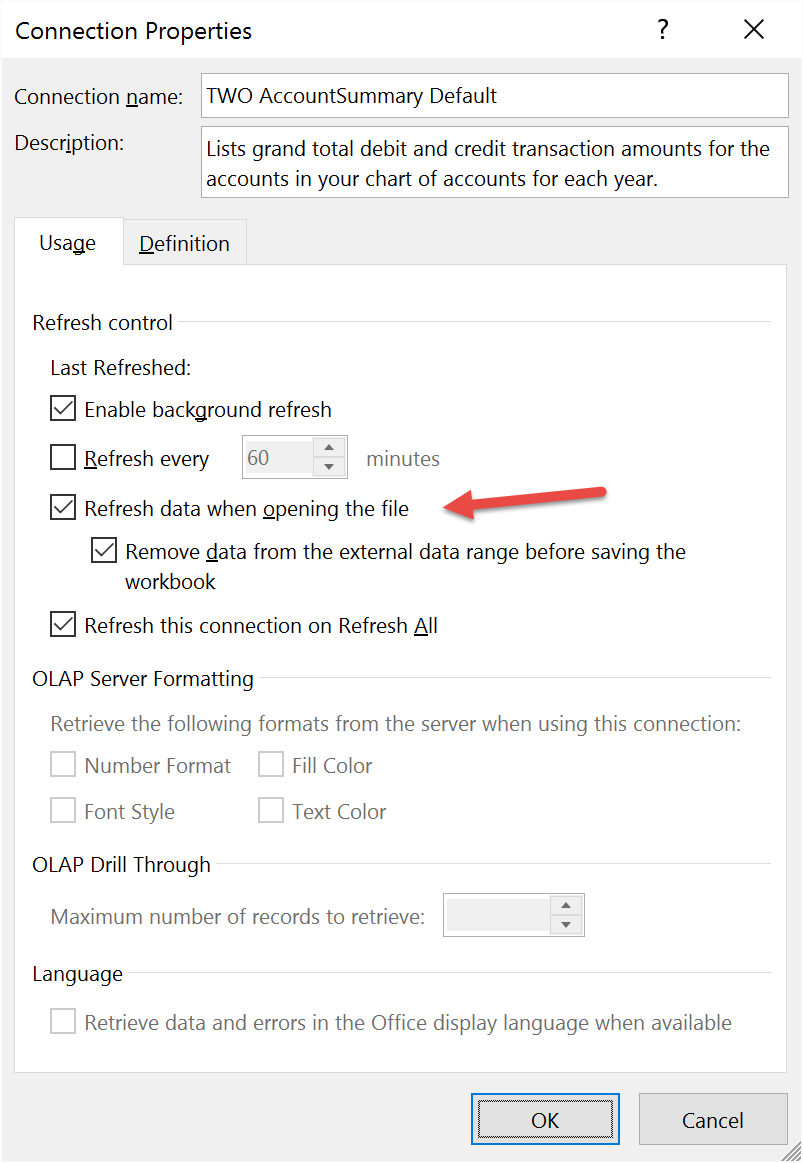Click into the Description text box
The width and height of the screenshot is (803, 1163).
(x=495, y=162)
